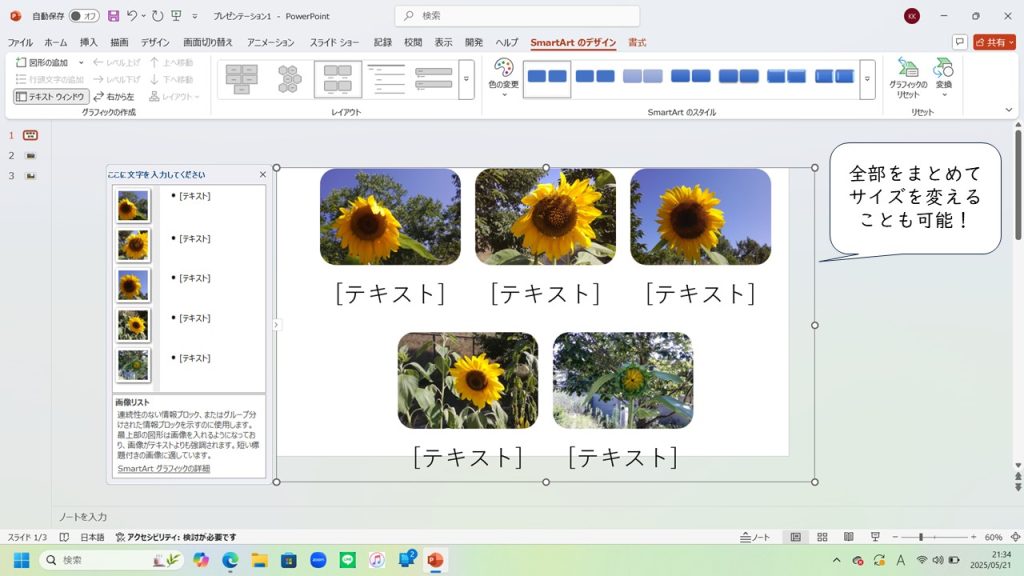Select the hexagon cluster layout thumbnail
Screen dimensions: 1024x576
[289, 79]
